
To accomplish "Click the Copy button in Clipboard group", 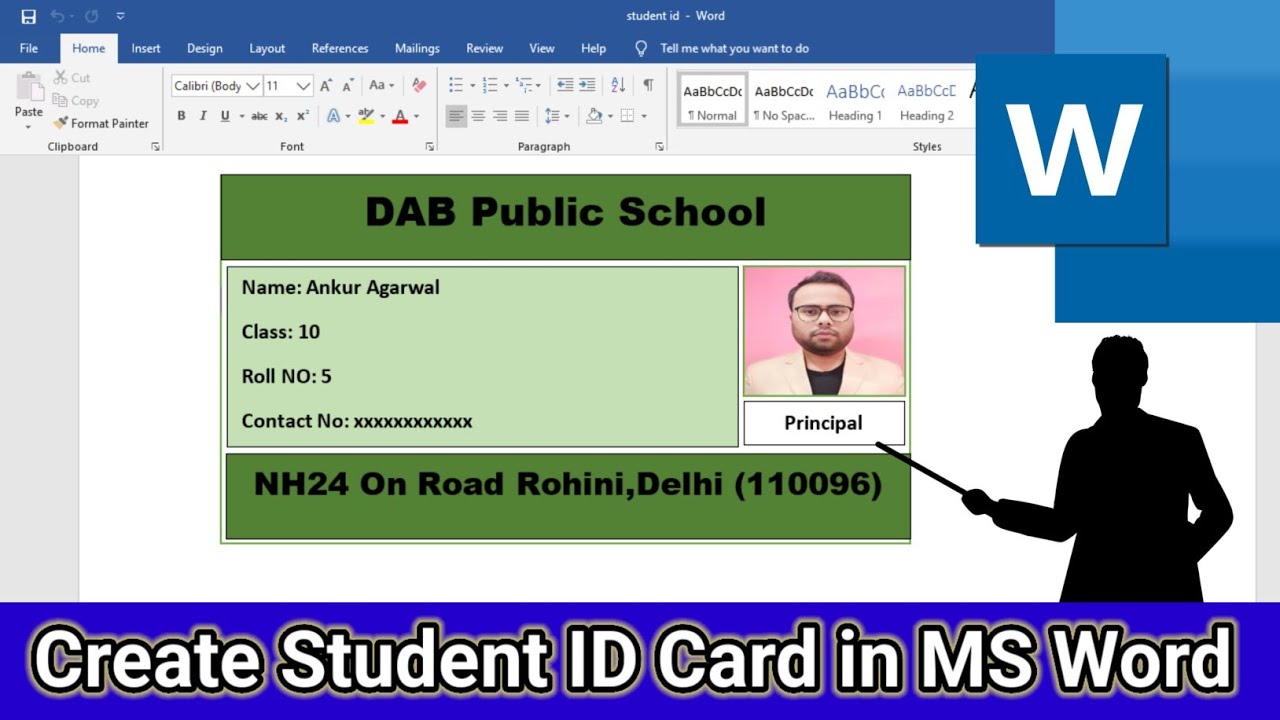I will pos(76,100).
